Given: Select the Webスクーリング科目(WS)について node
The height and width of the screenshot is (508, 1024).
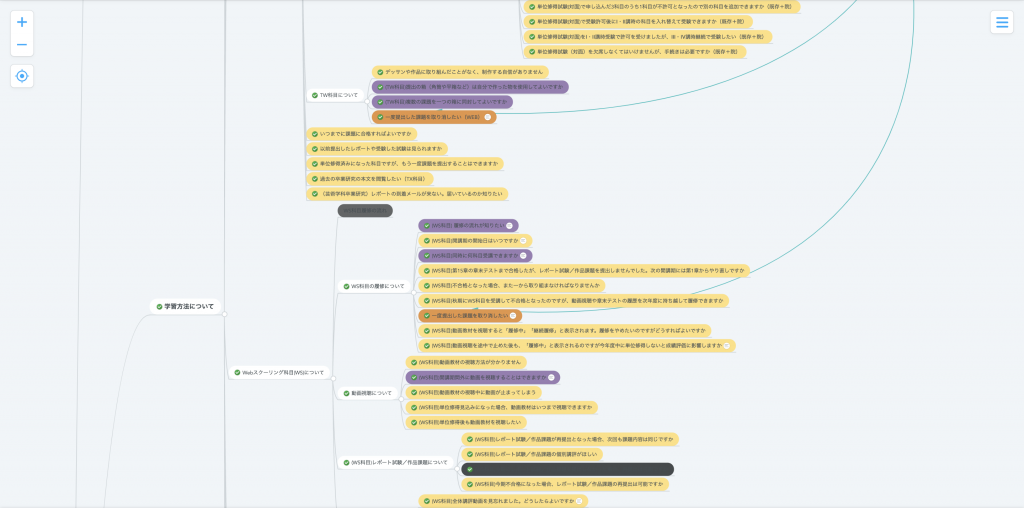Looking at the screenshot, I should pyautogui.click(x=280, y=373).
